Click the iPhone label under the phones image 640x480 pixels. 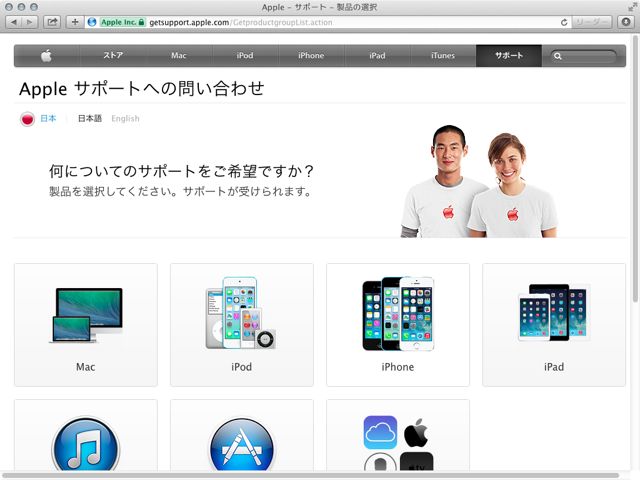[x=398, y=367]
